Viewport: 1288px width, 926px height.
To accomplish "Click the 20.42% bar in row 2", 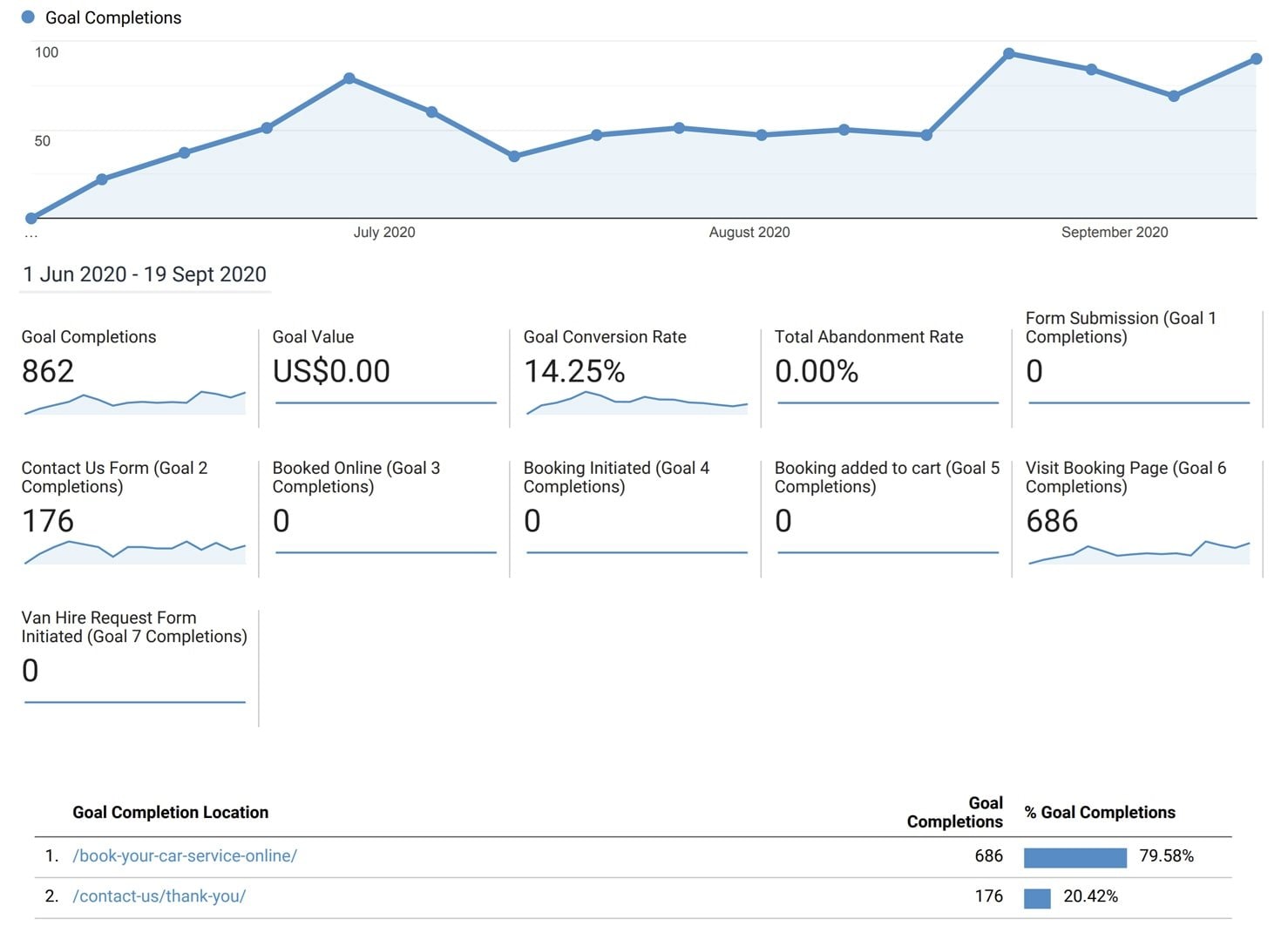I will (1037, 897).
